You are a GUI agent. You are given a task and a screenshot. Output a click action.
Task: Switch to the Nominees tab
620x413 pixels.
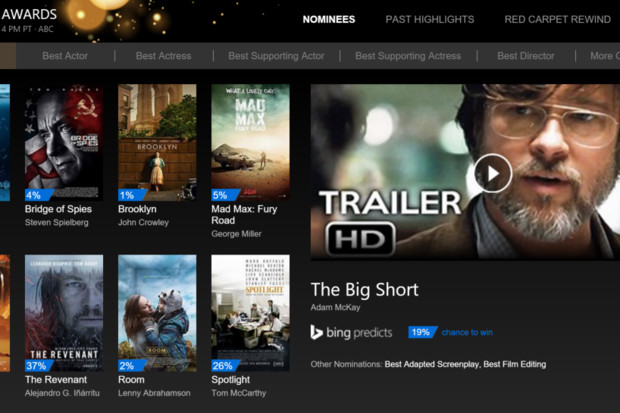(329, 19)
